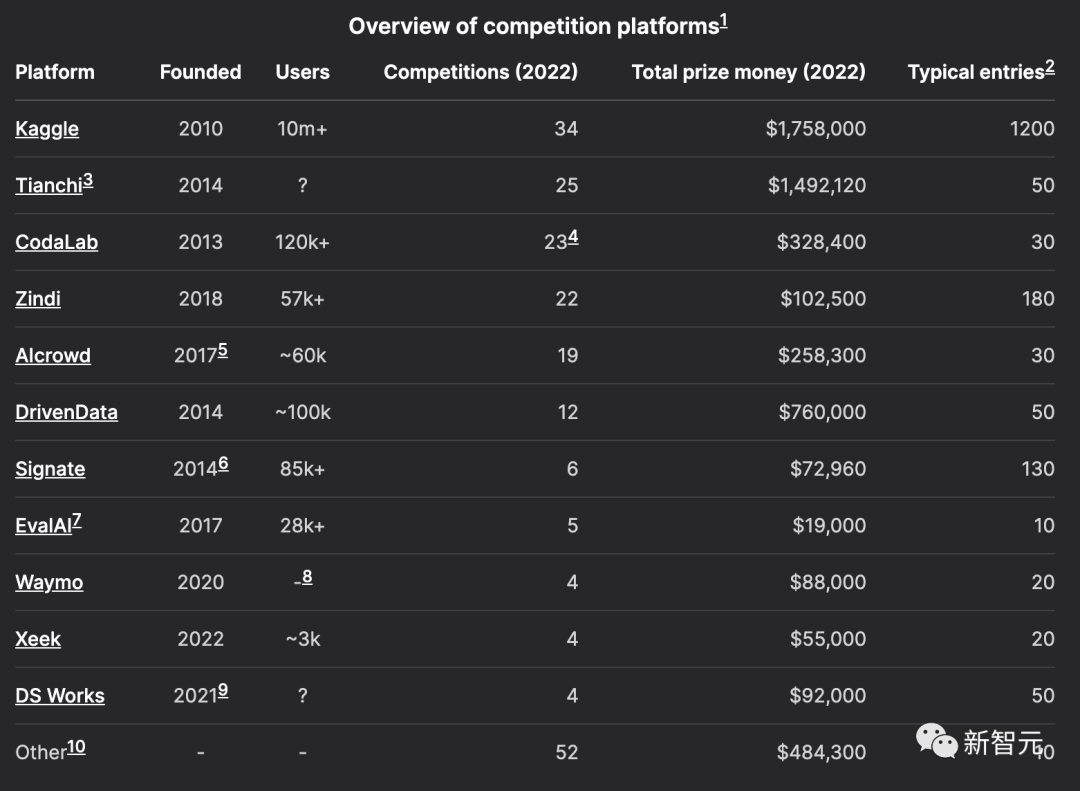Visit the DrivenData link
This screenshot has height=791, width=1080.
click(x=66, y=412)
